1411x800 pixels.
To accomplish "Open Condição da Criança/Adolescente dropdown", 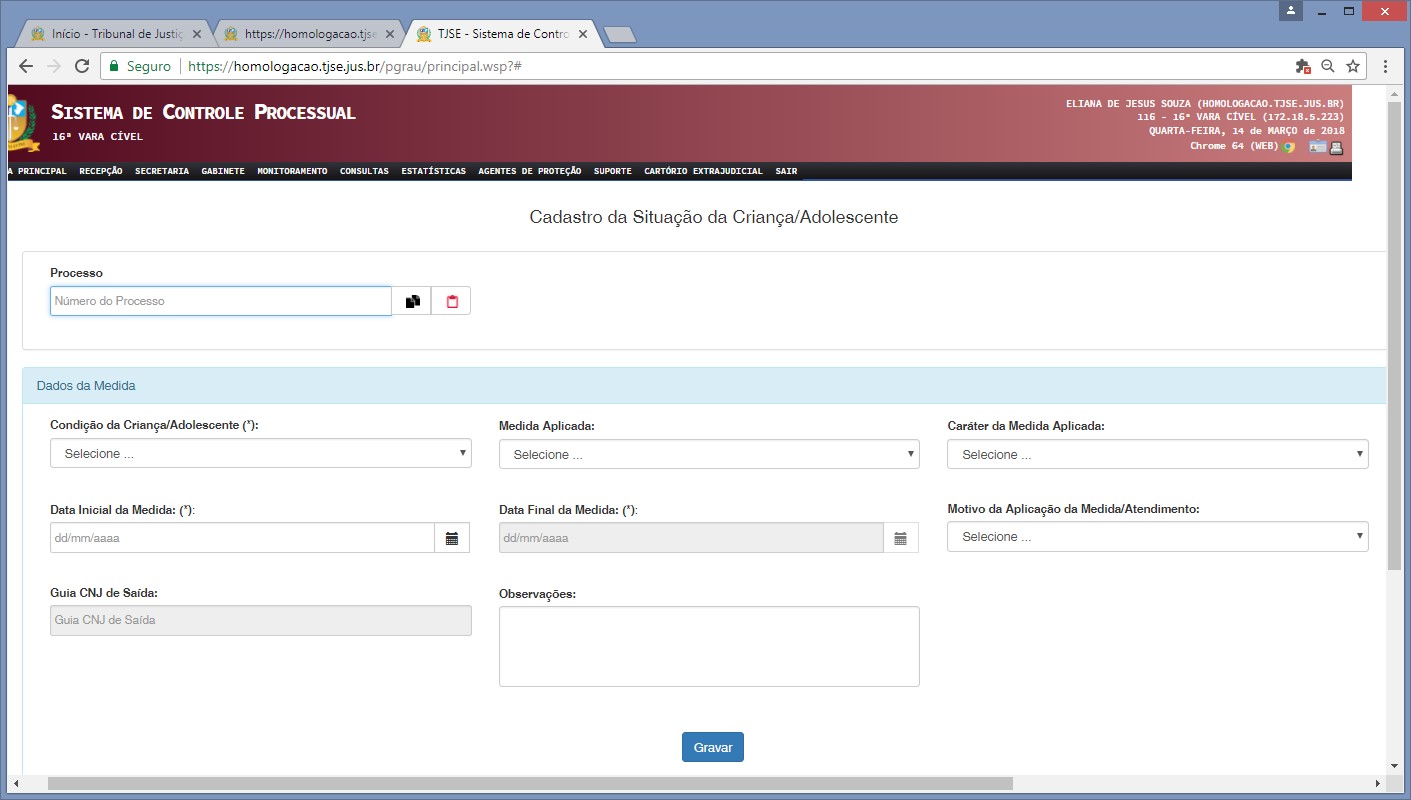I will click(260, 453).
